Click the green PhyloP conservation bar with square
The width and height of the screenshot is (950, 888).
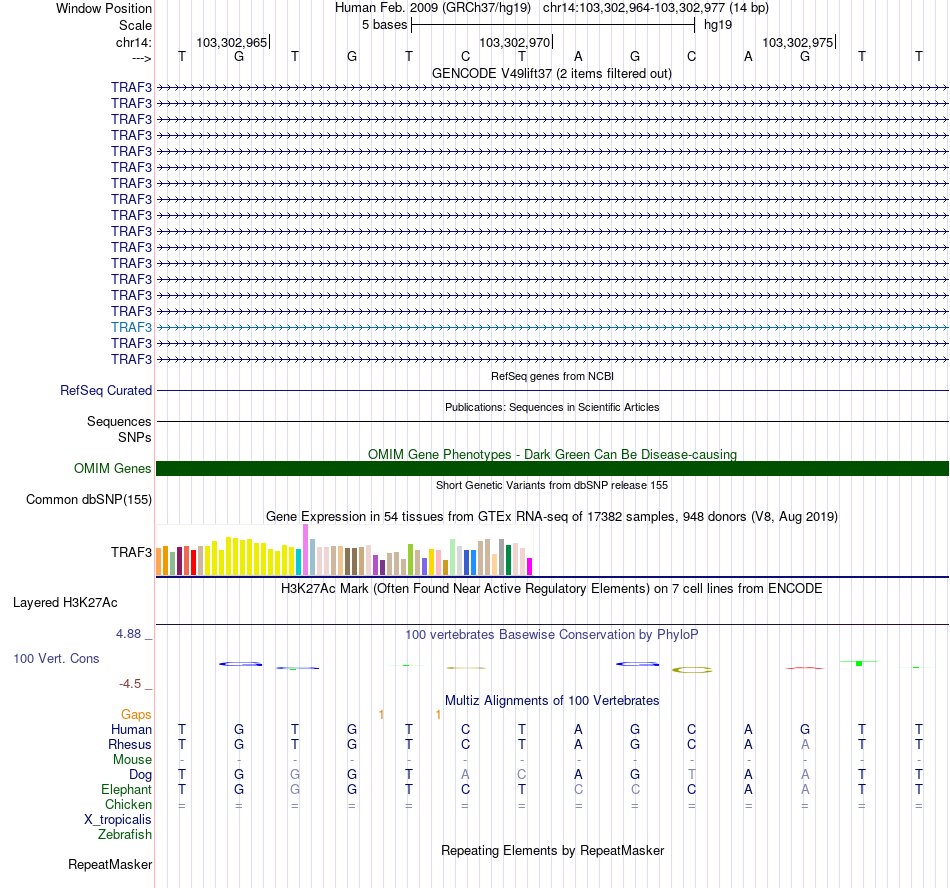859,663
